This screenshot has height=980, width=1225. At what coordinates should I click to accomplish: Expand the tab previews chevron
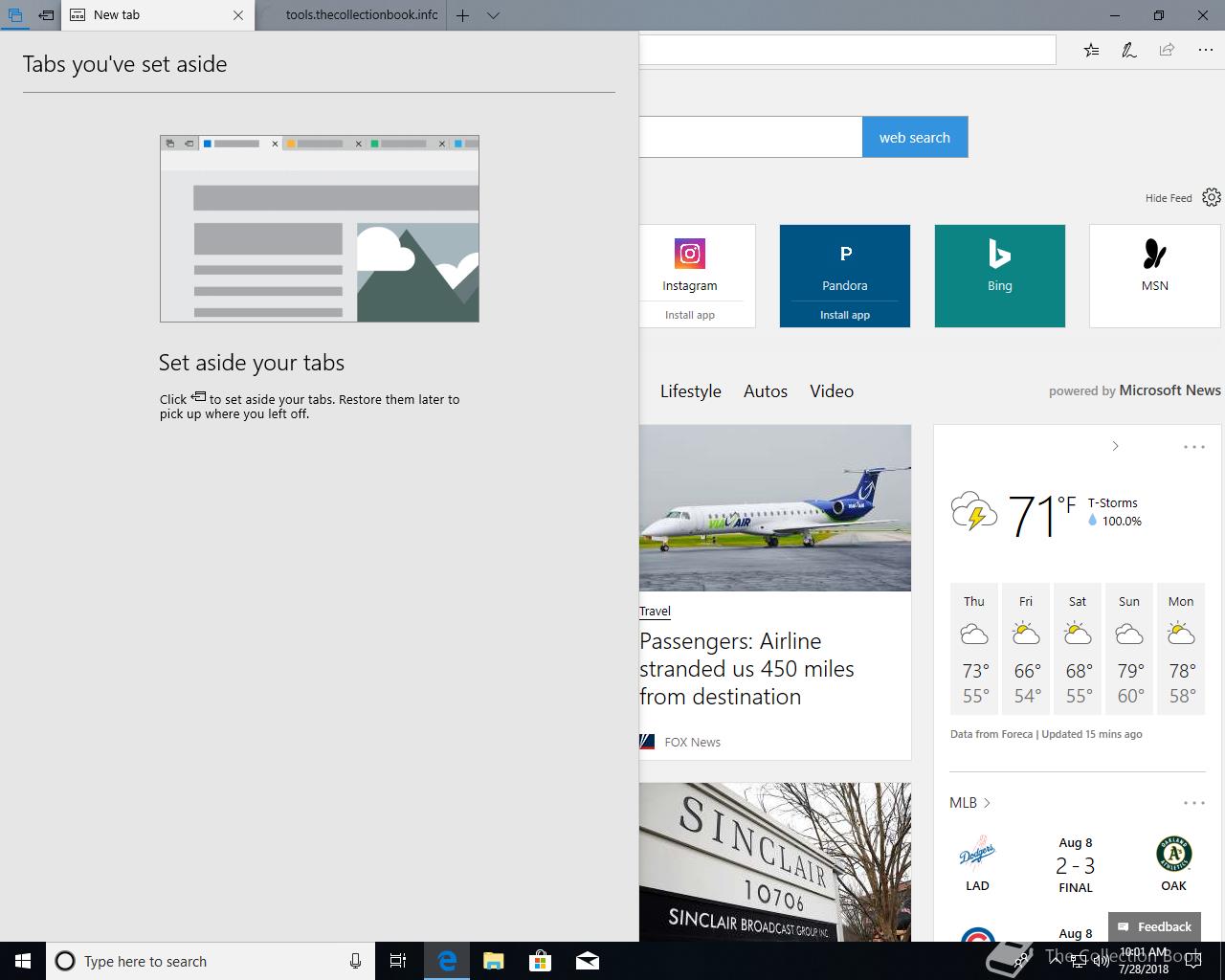493,15
